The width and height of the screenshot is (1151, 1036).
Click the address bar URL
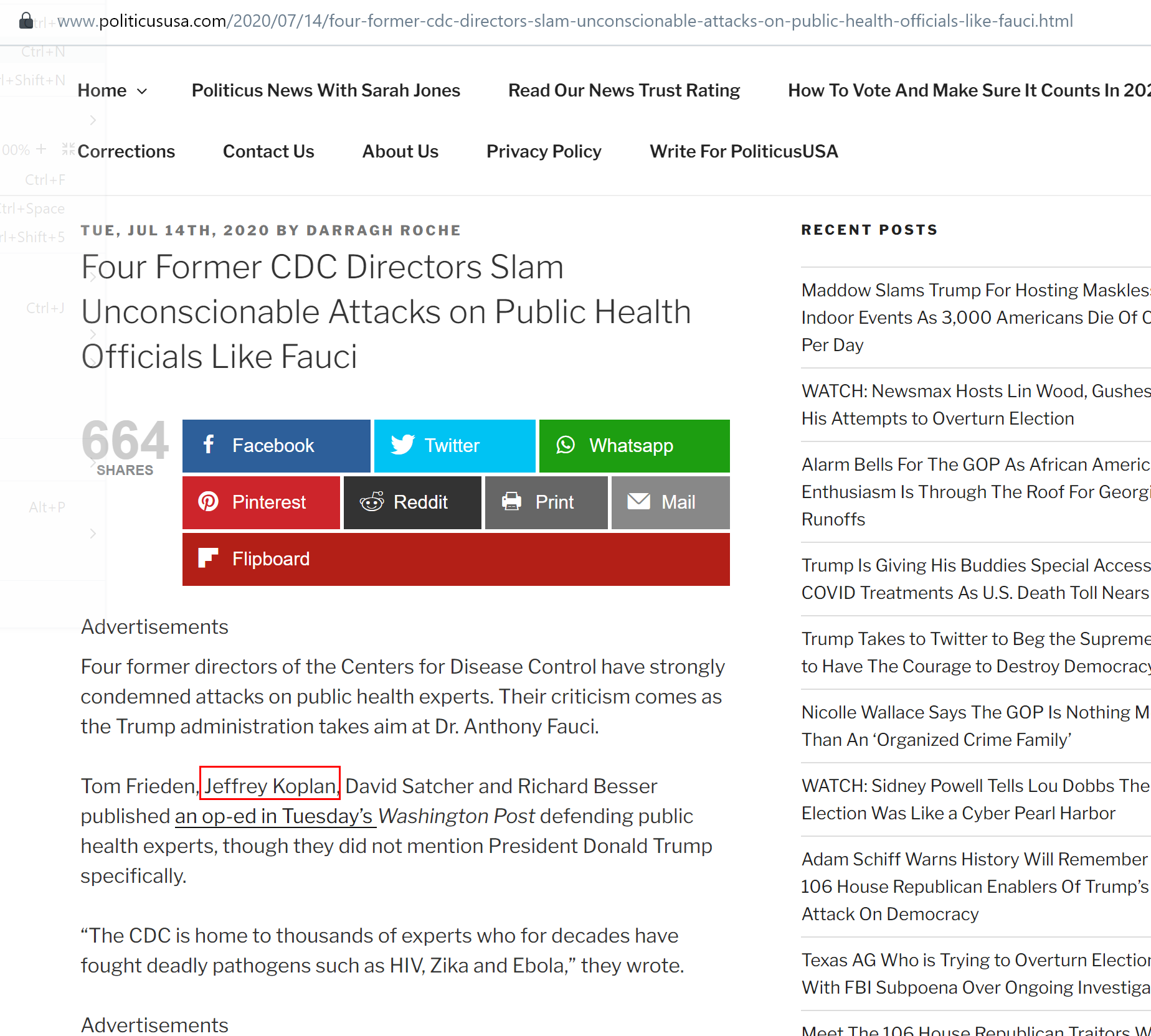tap(565, 21)
